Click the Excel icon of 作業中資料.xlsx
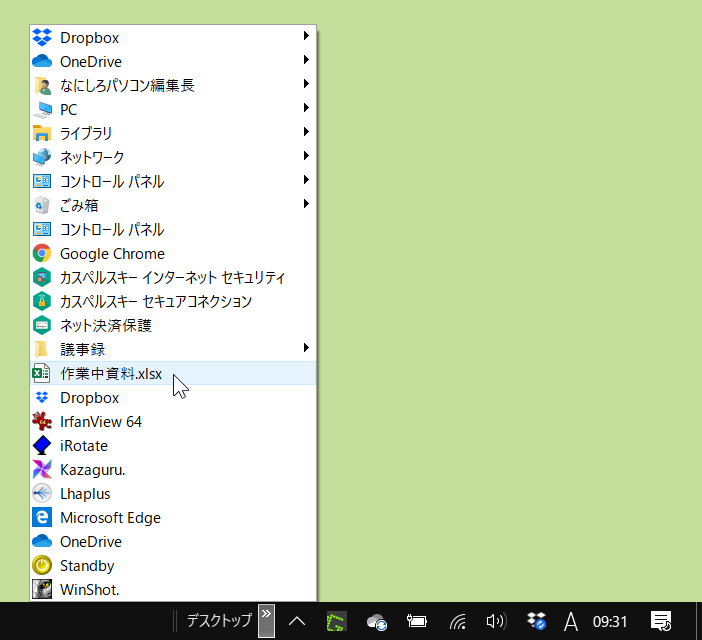 [42, 374]
